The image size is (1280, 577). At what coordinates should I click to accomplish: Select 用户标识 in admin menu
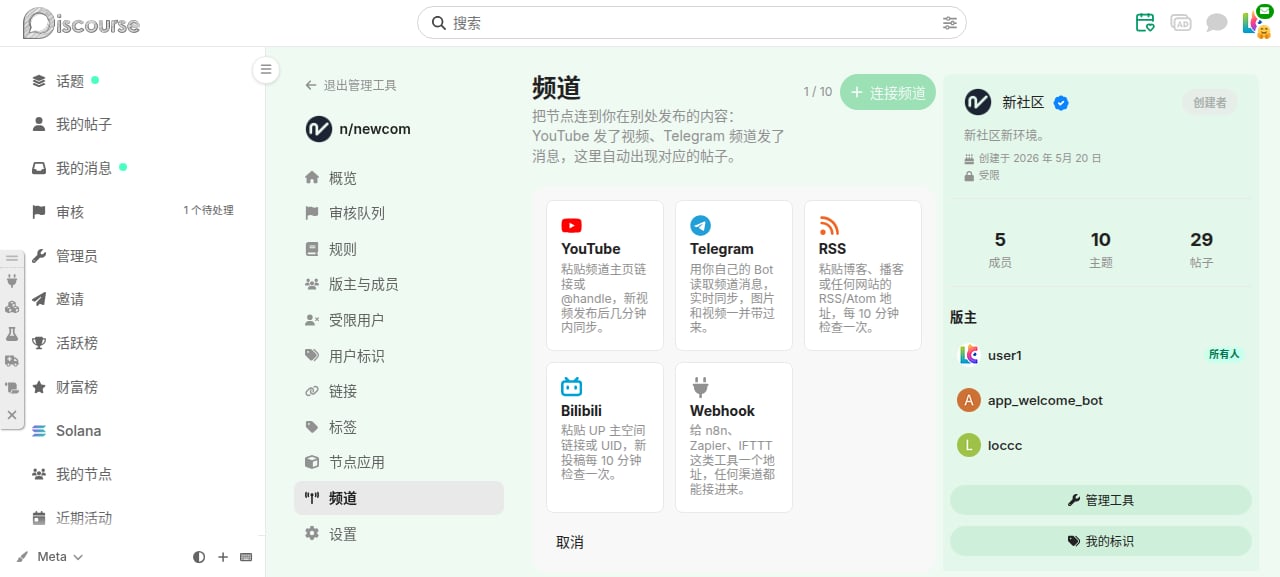tap(399, 356)
